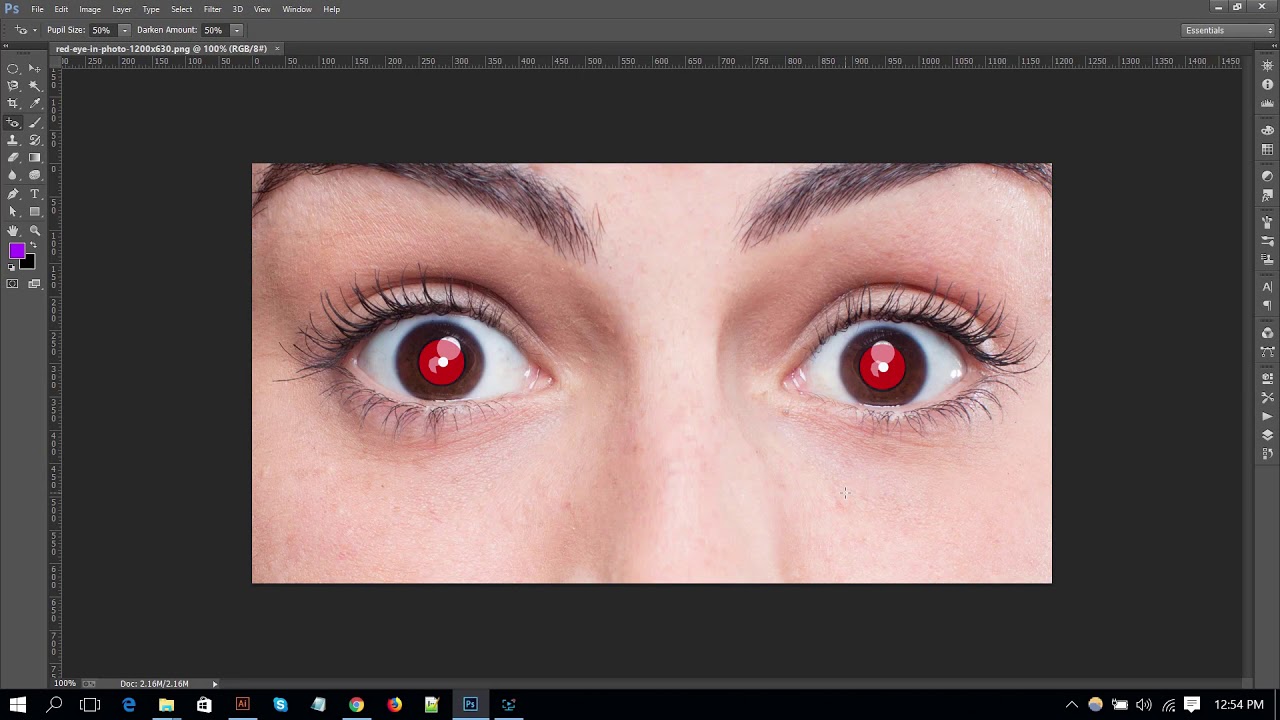This screenshot has width=1280, height=720.
Task: Select the Eyedropper tool
Action: click(x=35, y=104)
